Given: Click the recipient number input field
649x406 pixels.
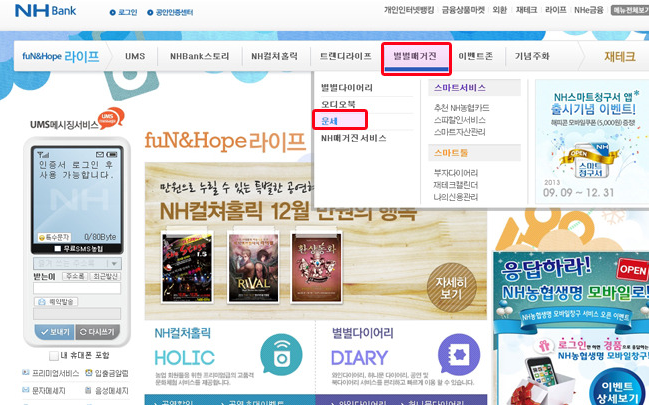Looking at the screenshot, I should tap(77, 288).
